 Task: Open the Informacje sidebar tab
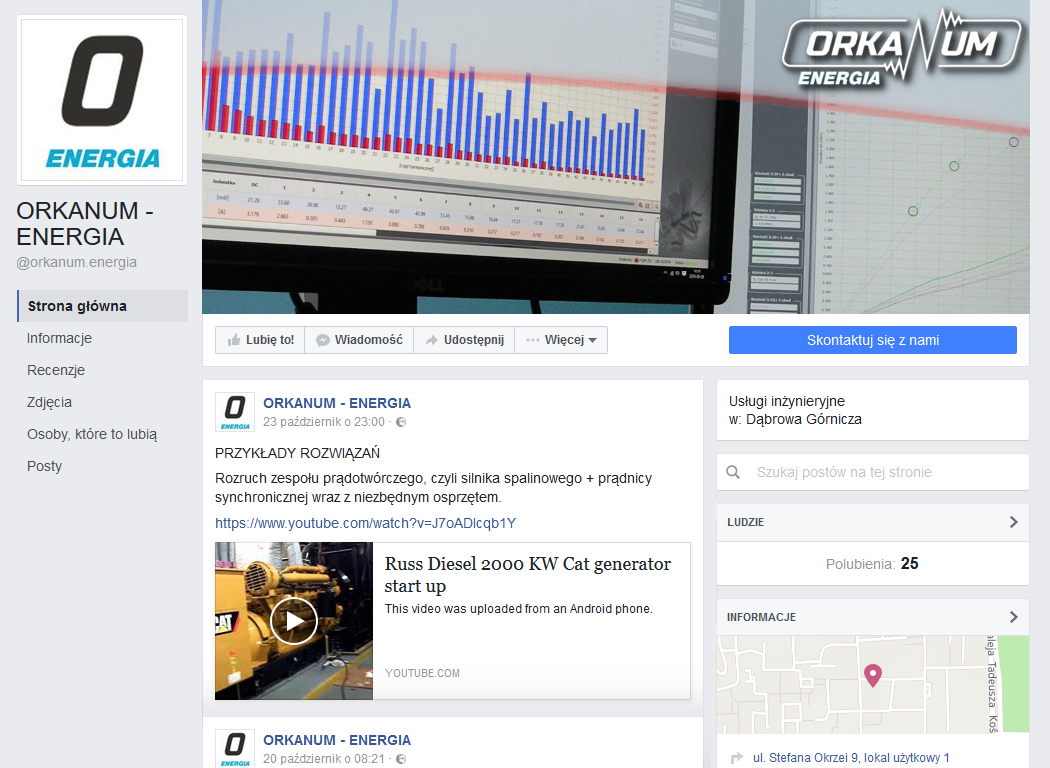click(59, 338)
